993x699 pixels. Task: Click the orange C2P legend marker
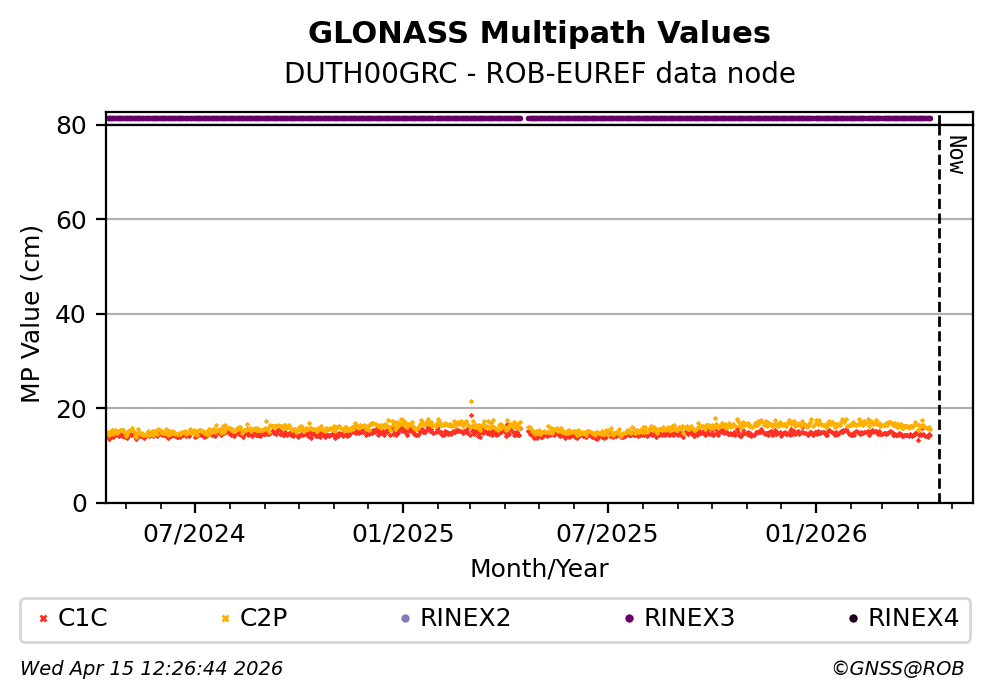(225, 619)
